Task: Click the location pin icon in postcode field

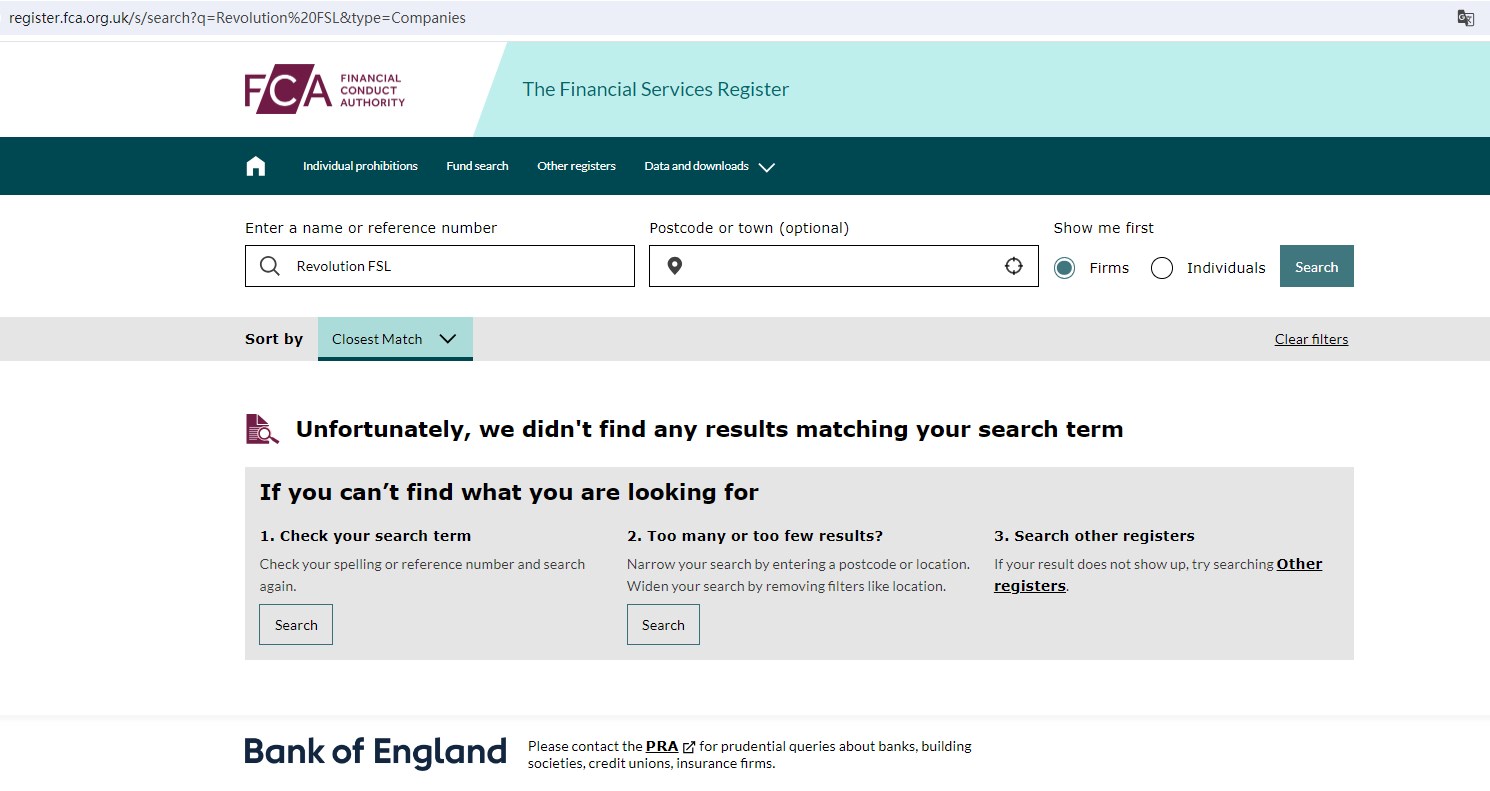Action: pos(675,266)
